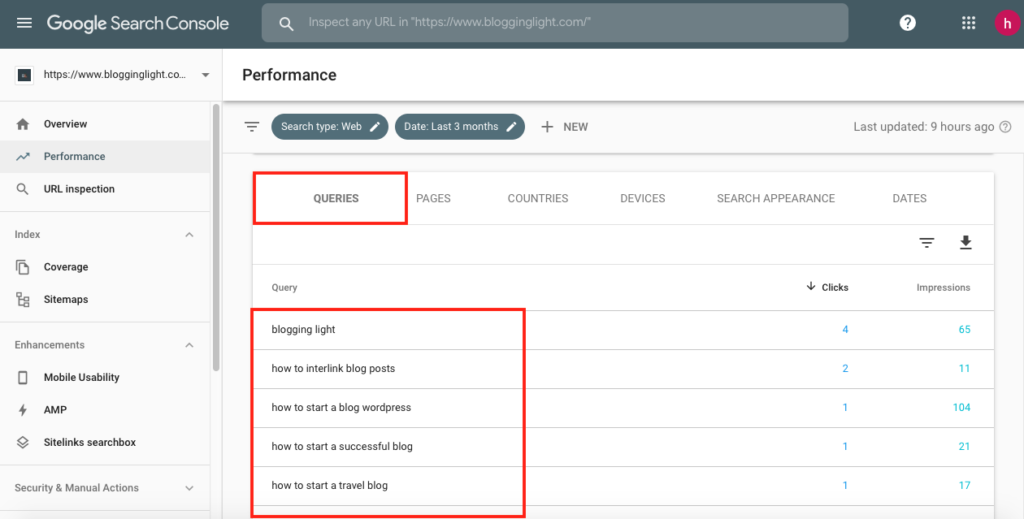Click the Sitelinks searchbox layers icon

pyautogui.click(x=23, y=443)
